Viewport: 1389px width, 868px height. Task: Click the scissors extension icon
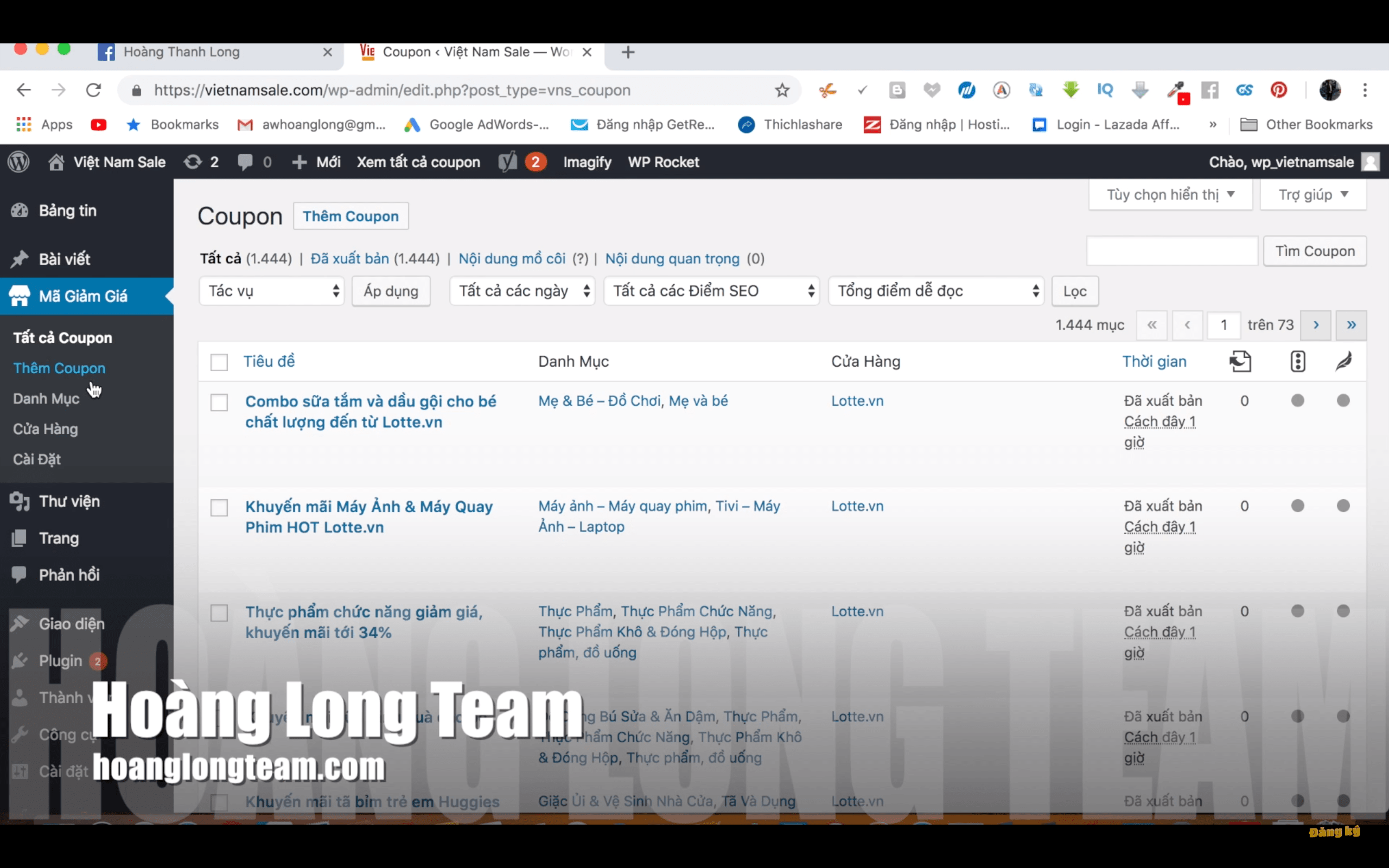[827, 90]
